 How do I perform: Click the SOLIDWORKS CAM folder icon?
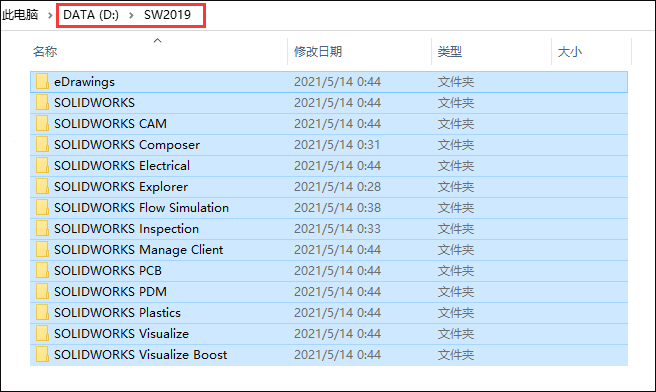click(x=42, y=123)
